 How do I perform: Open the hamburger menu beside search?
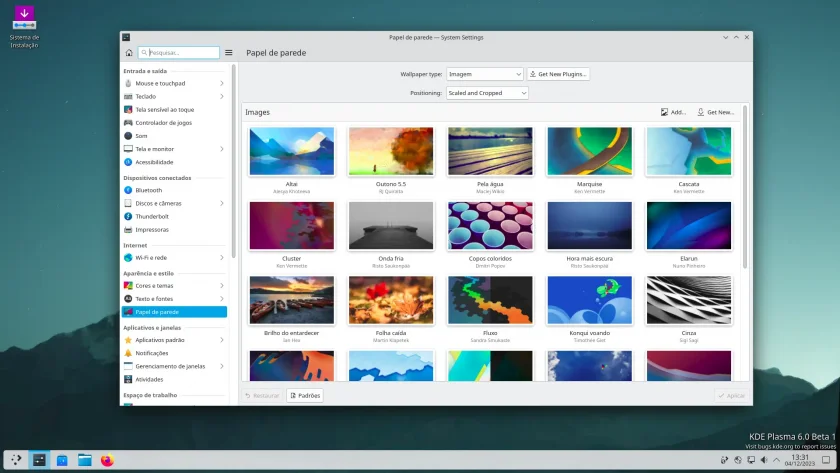(229, 52)
